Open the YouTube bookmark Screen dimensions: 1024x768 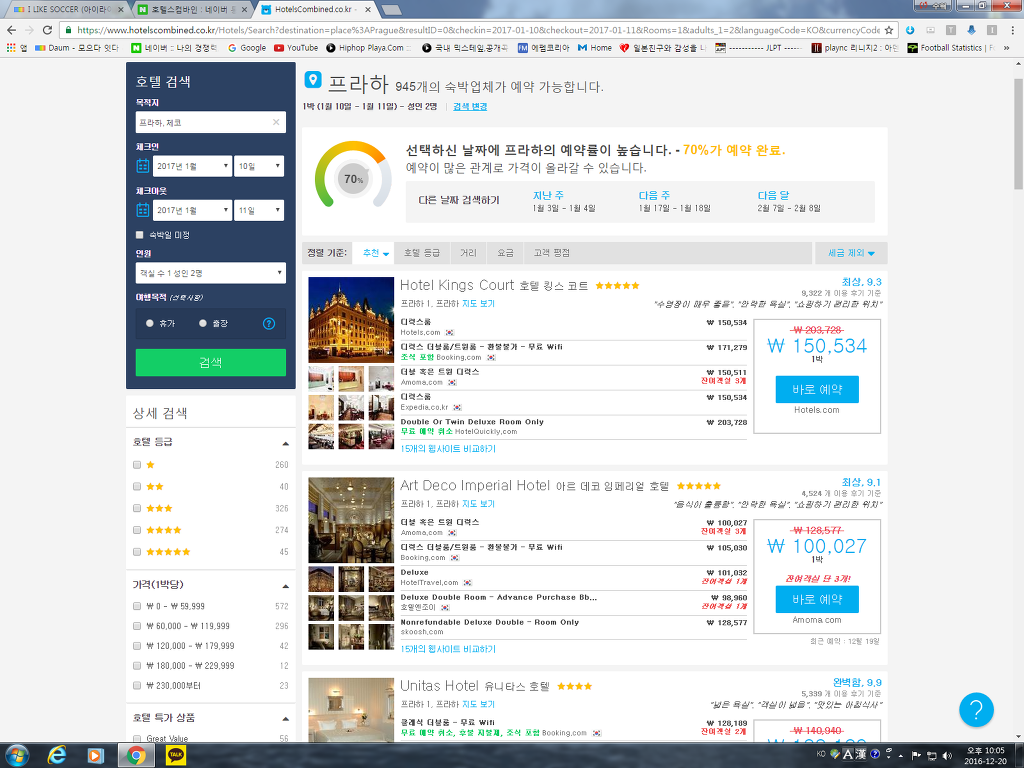pos(296,48)
